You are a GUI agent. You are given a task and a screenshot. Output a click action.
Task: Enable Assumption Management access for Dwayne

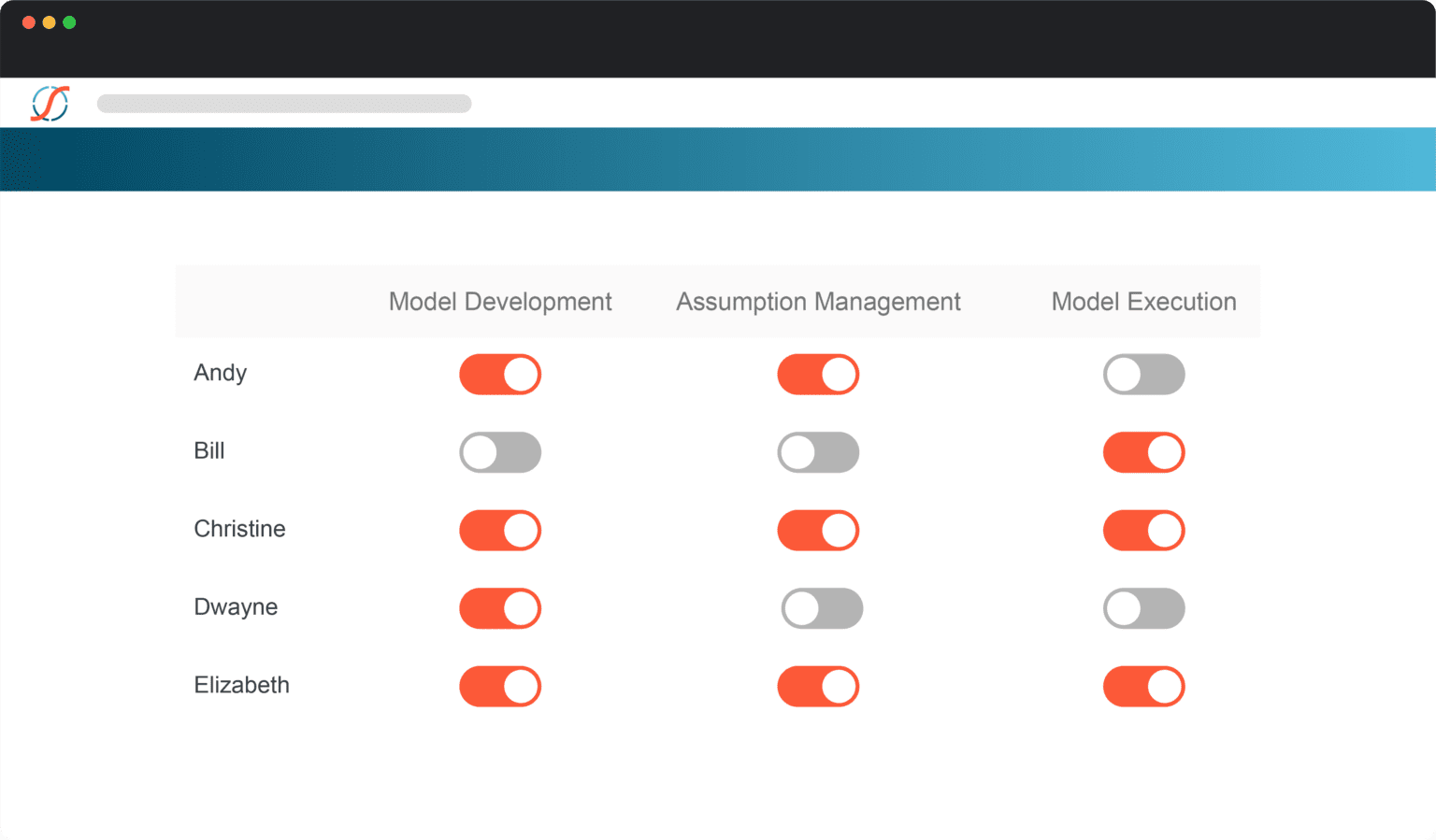tap(821, 607)
